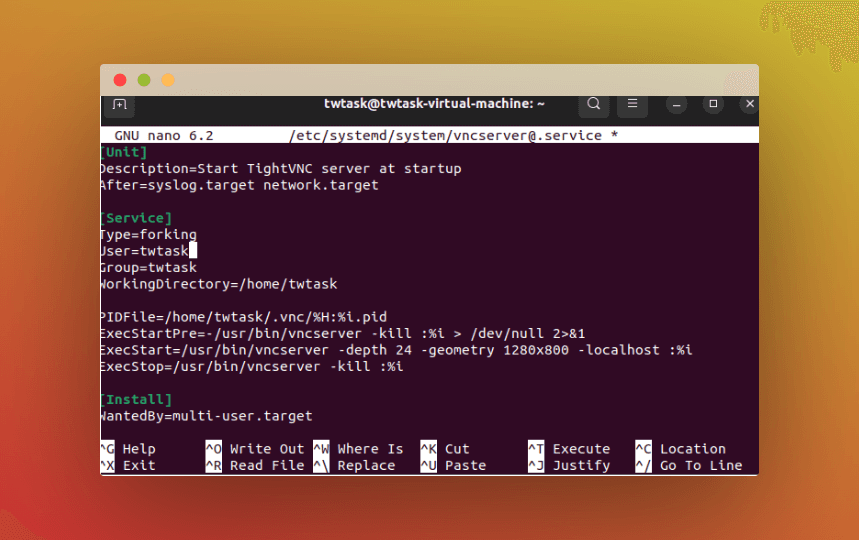The height and width of the screenshot is (540, 859).
Task: Open the terminal hamburger menu
Action: [x=632, y=104]
